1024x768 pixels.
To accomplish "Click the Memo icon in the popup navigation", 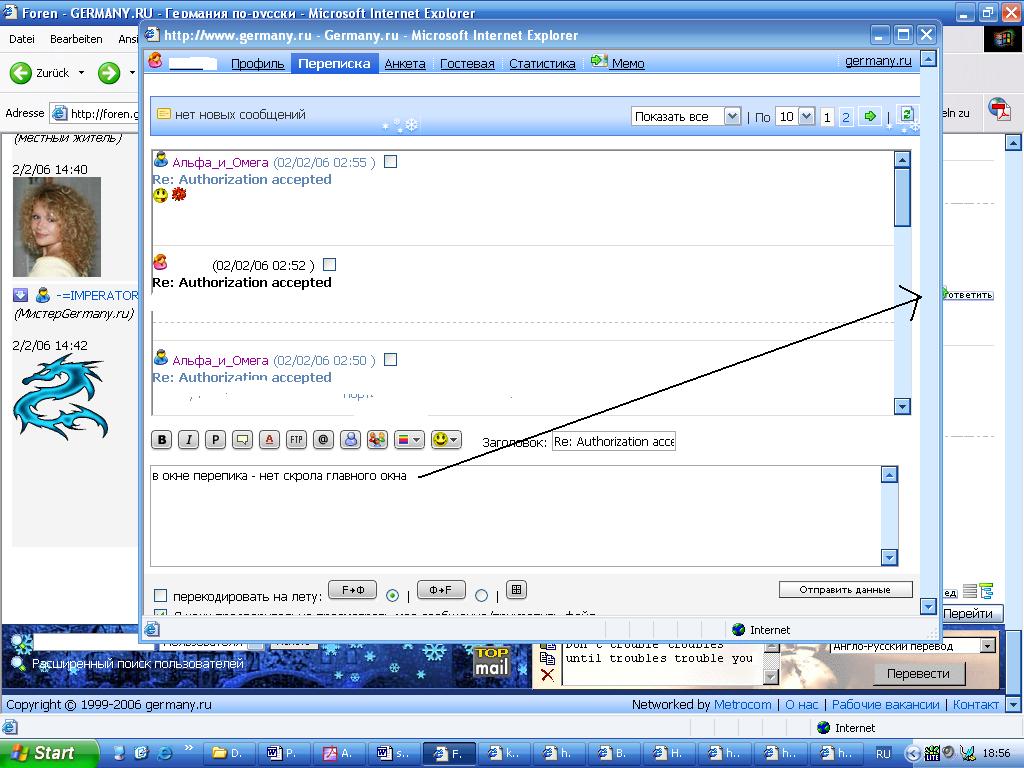I will pos(599,61).
